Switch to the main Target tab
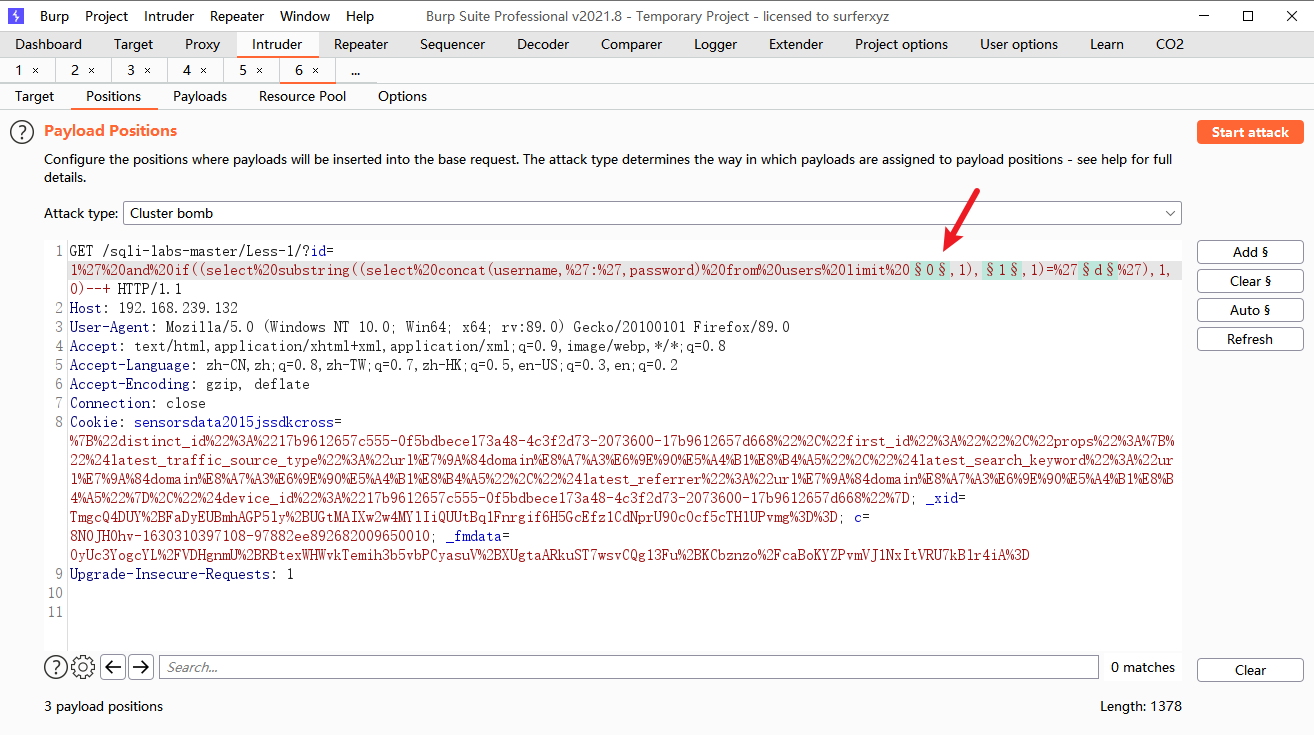1314x735 pixels. [133, 44]
